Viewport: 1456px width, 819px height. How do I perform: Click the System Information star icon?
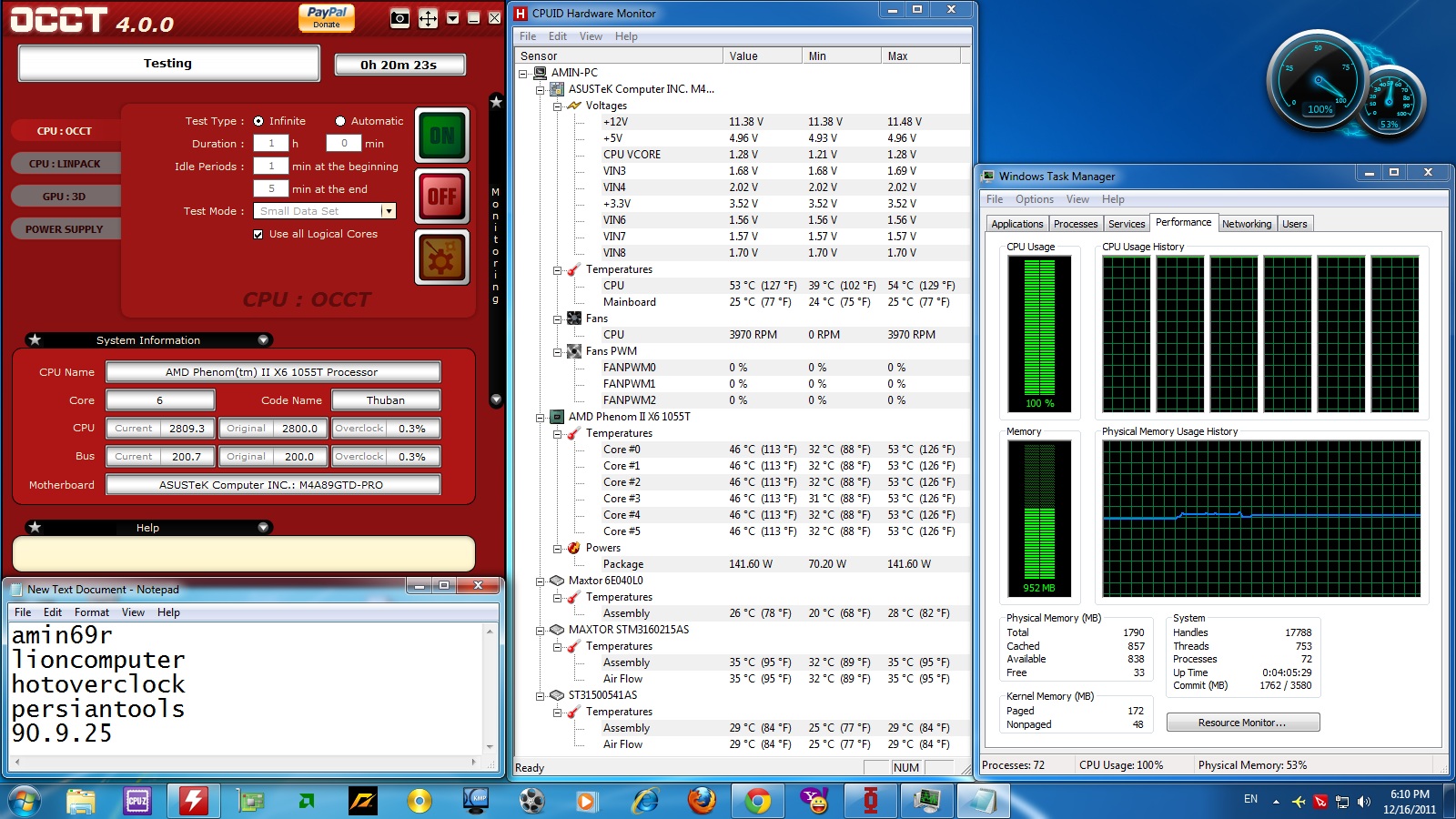[x=35, y=339]
